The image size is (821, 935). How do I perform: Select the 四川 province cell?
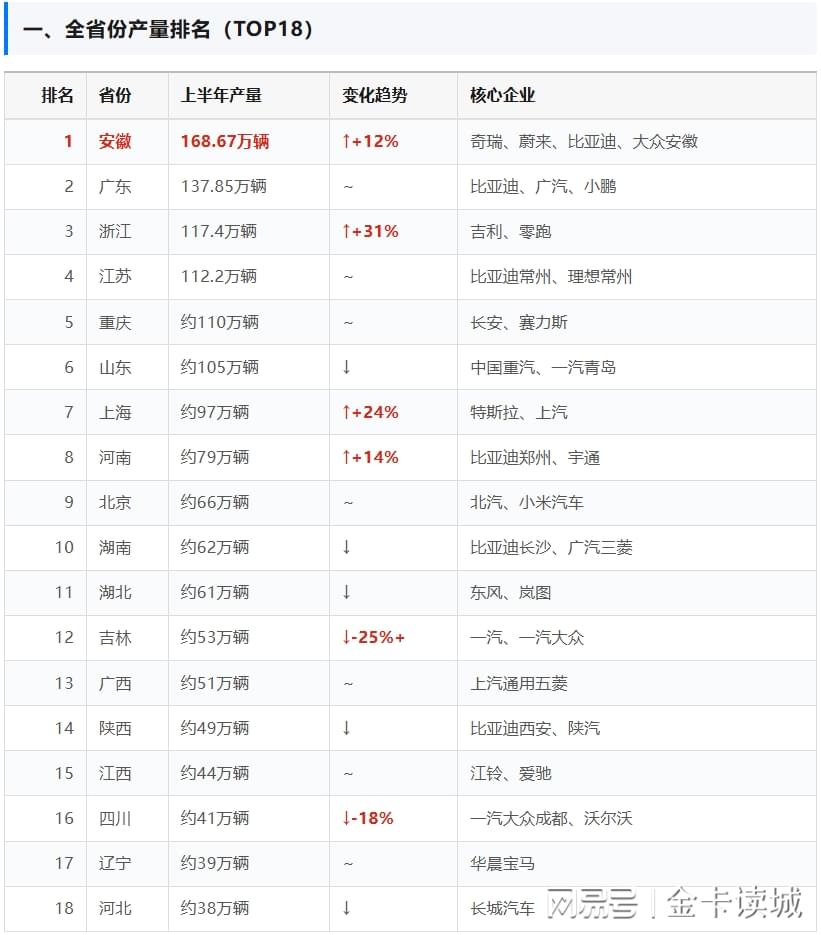click(x=115, y=818)
